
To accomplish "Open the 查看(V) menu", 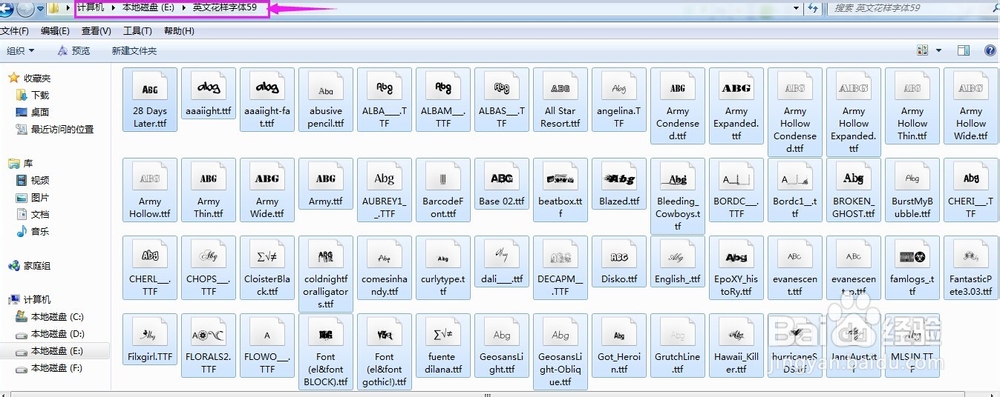I will 96,31.
